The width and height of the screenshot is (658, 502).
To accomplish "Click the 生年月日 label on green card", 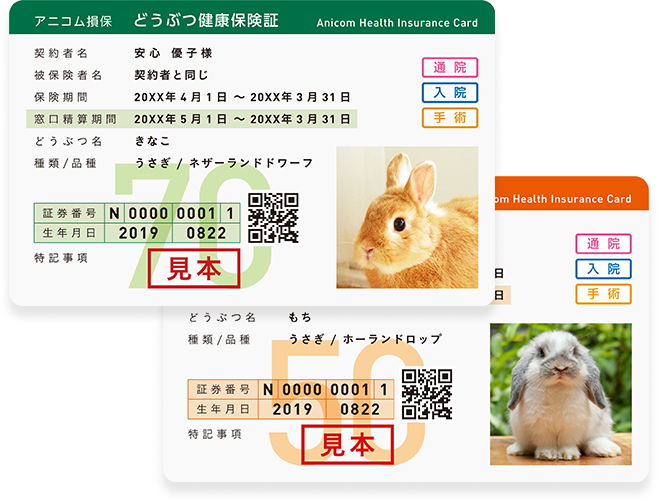I will tap(69, 233).
